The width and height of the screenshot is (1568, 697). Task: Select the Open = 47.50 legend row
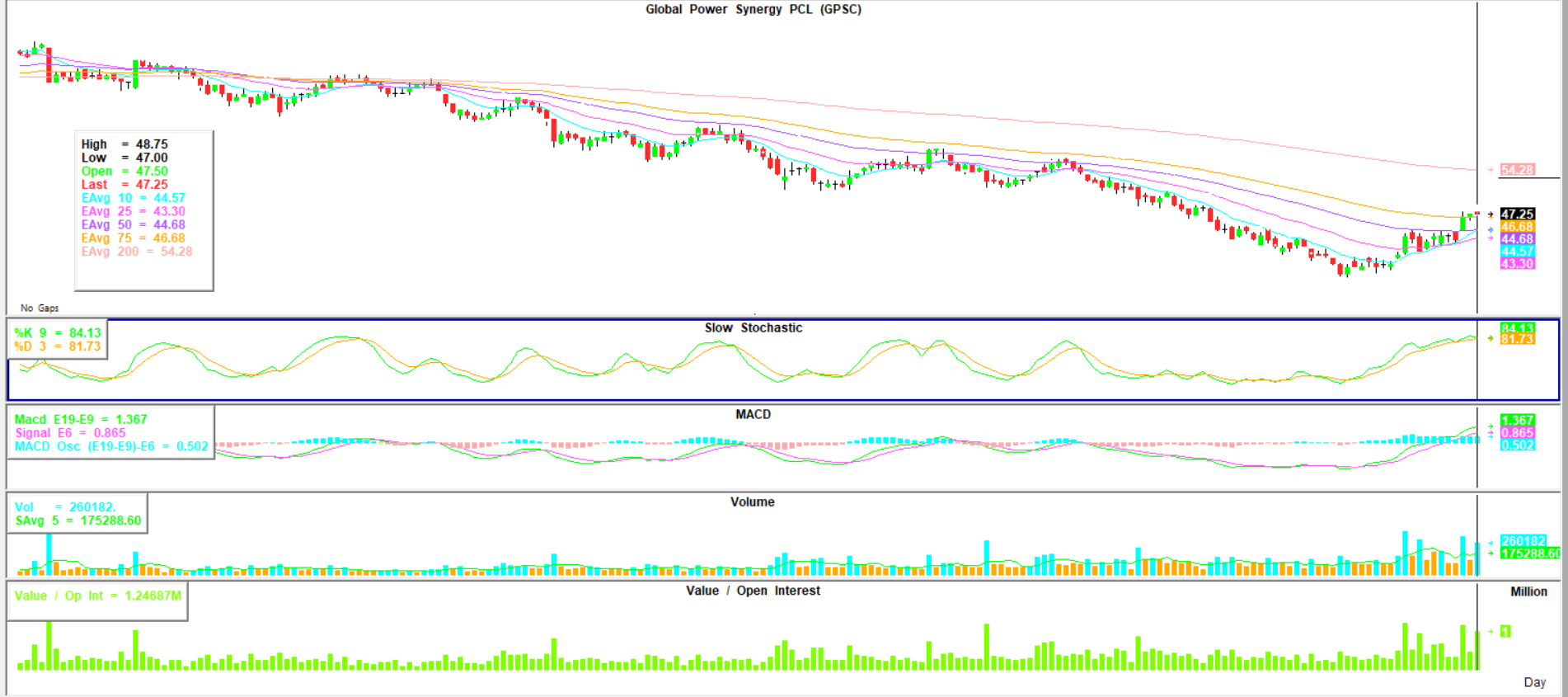tap(124, 171)
